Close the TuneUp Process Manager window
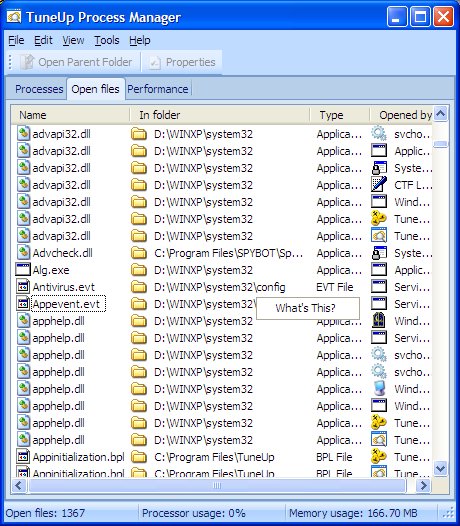The height and width of the screenshot is (526, 460). click(x=444, y=17)
